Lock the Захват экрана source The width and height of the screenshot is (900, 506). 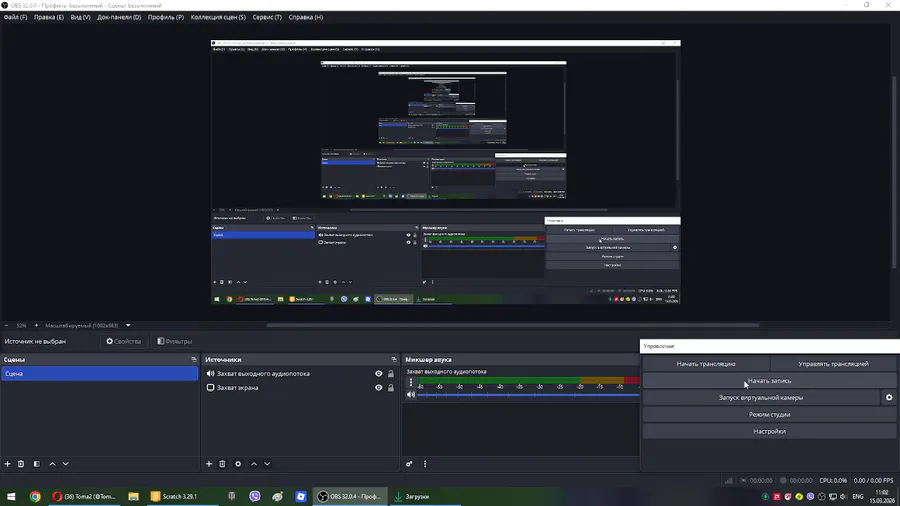coord(391,388)
